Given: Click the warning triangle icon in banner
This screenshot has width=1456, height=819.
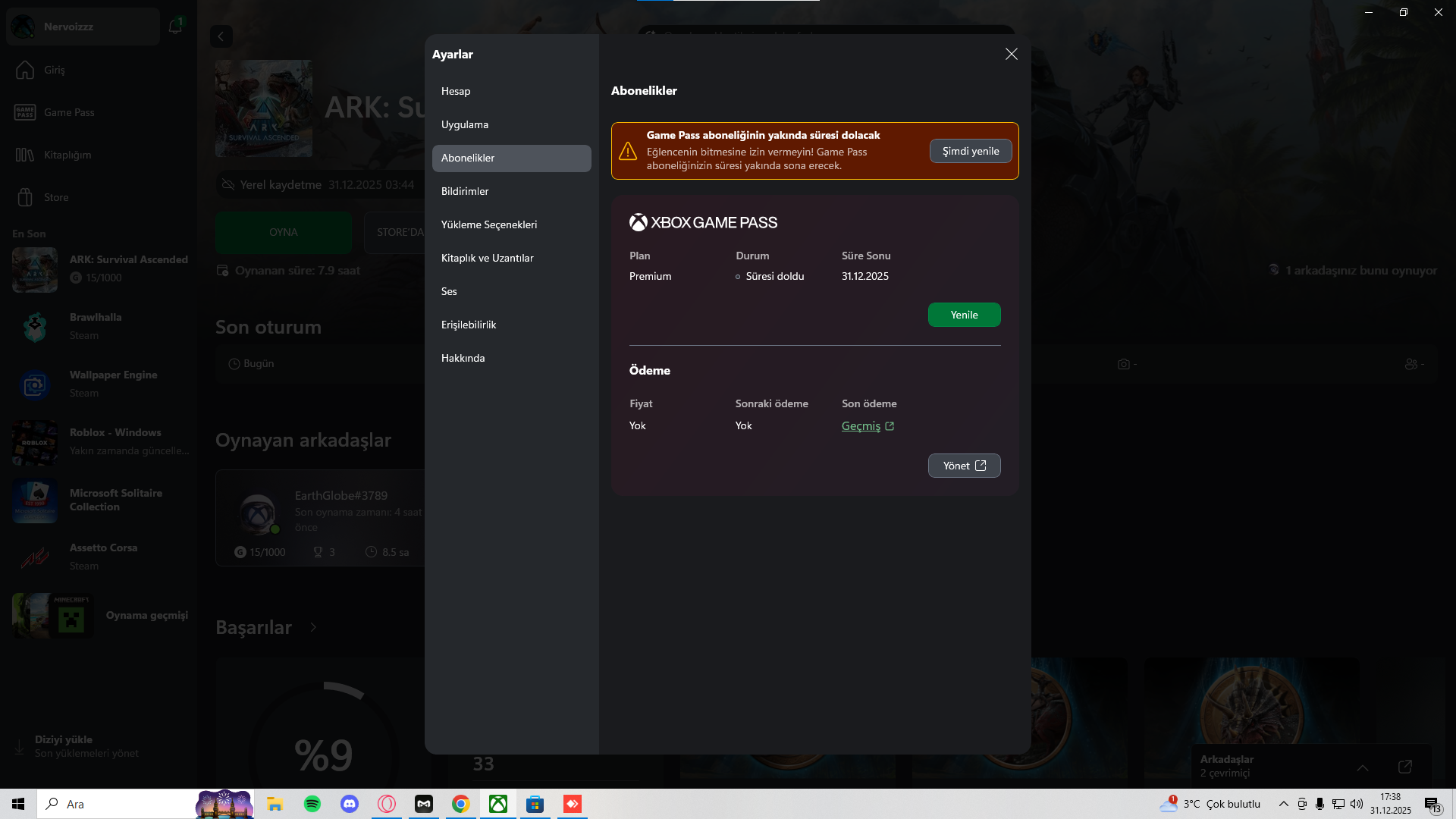Looking at the screenshot, I should [628, 151].
